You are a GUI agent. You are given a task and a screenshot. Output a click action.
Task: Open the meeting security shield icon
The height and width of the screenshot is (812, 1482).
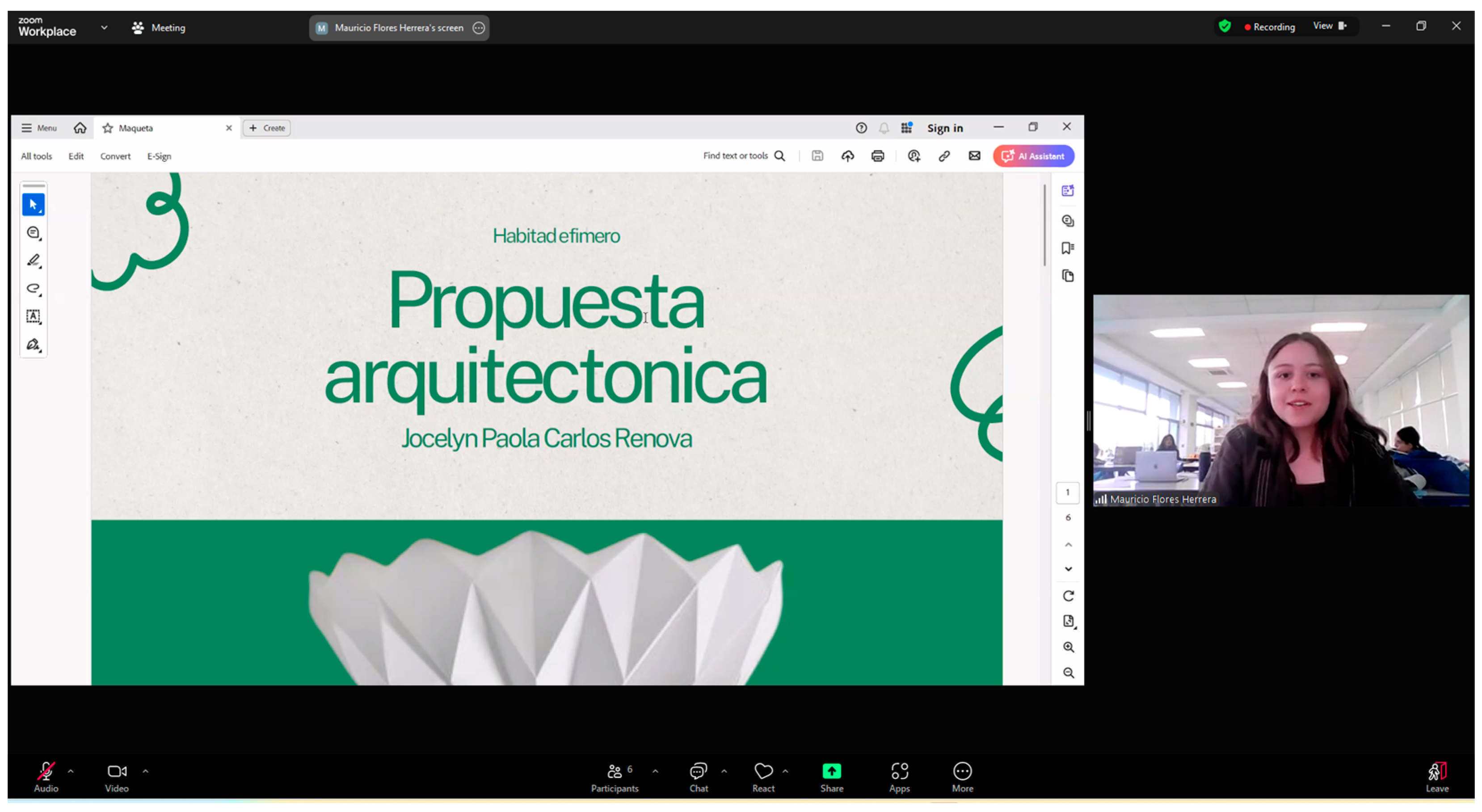(x=1224, y=26)
